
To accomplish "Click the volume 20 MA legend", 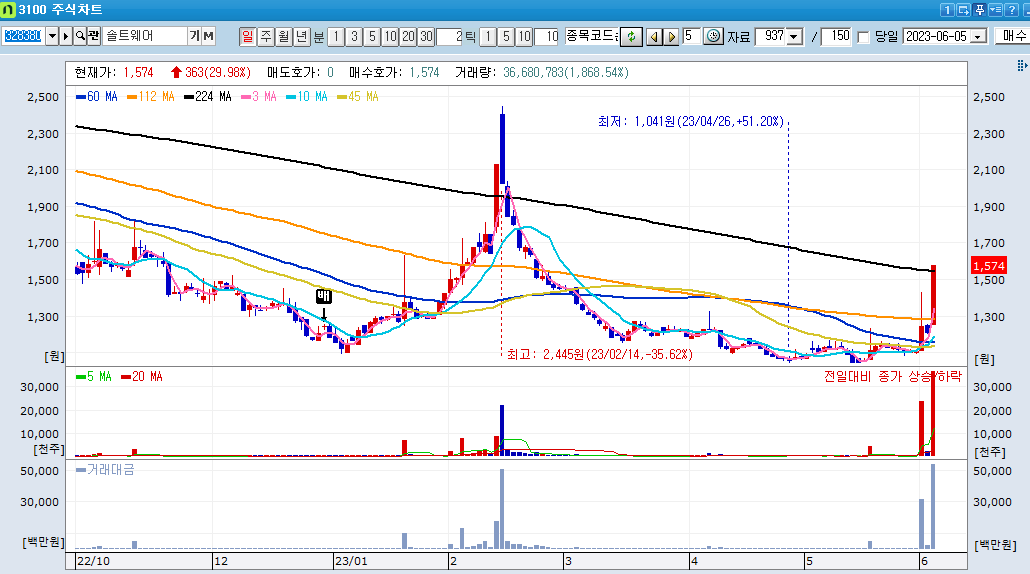I will [142, 376].
